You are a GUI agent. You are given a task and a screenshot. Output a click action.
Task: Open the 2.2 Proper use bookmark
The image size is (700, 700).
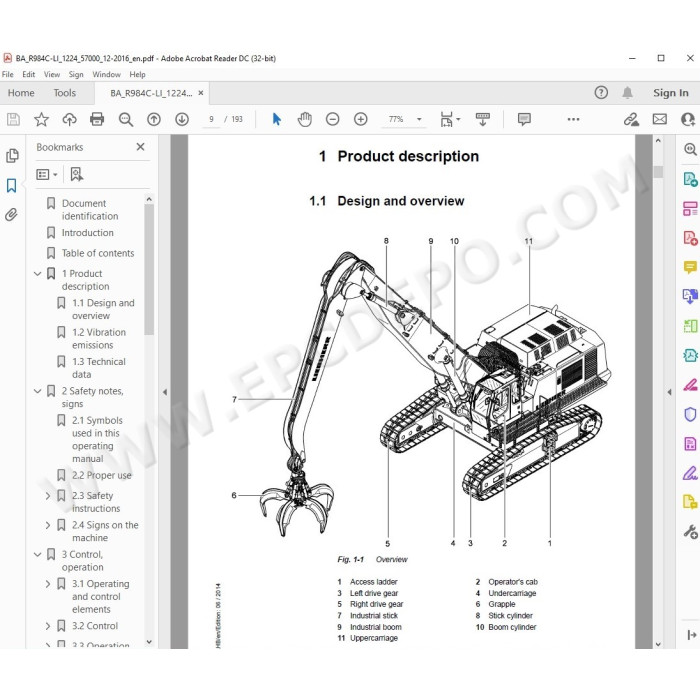point(102,475)
